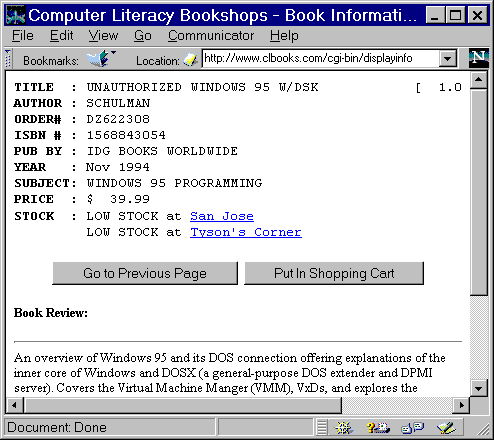Open the View menu
Screen dimensions: 494x440
(x=103, y=36)
